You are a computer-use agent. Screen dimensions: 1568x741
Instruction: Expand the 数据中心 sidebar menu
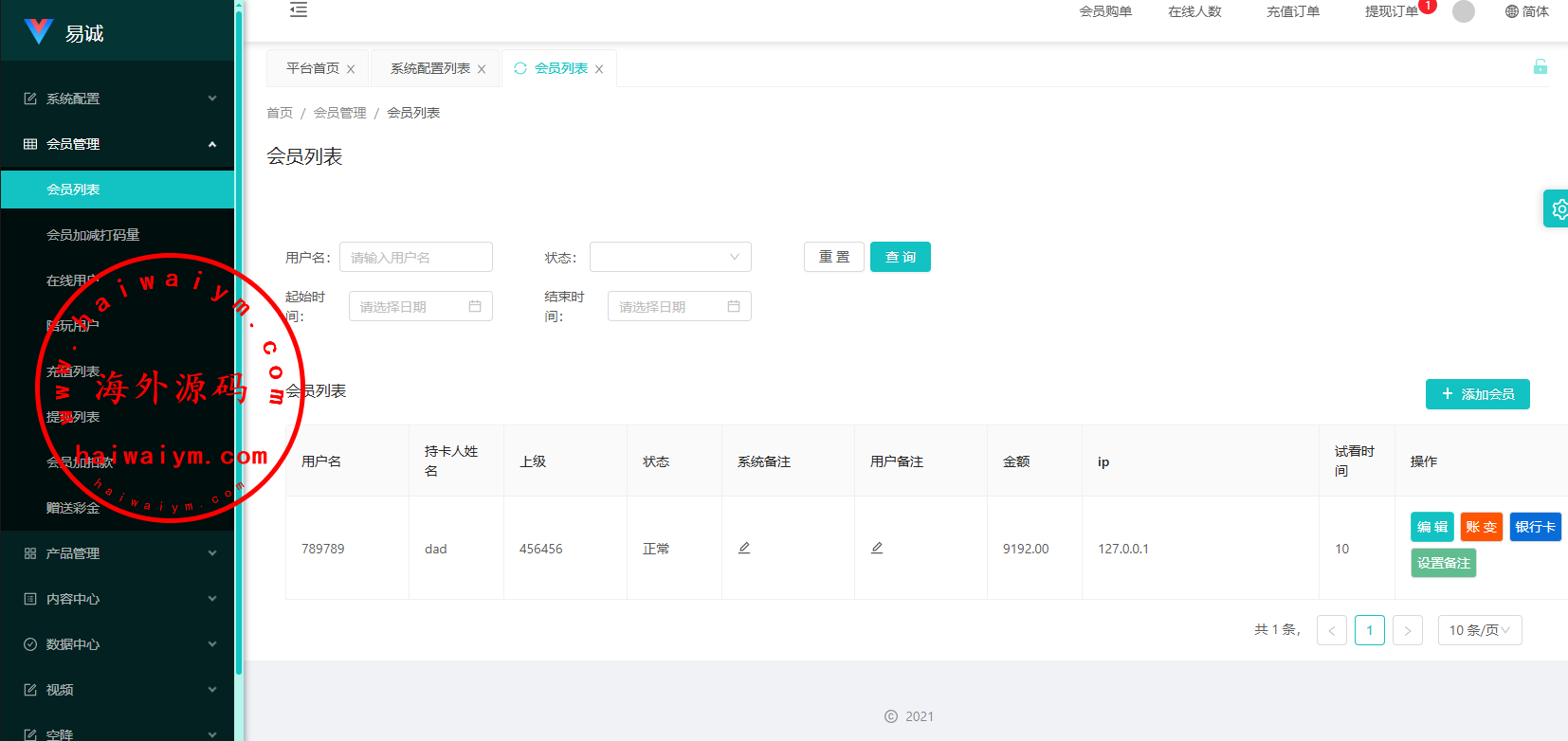point(118,644)
